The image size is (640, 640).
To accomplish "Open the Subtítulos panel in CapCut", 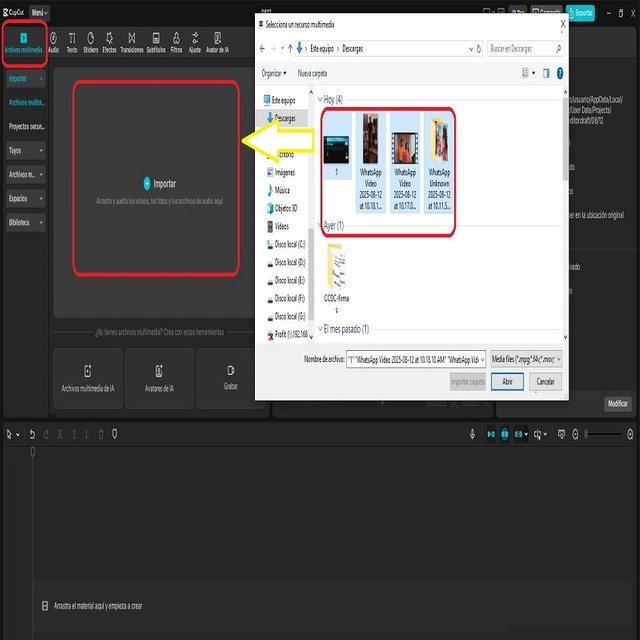I will (x=156, y=44).
